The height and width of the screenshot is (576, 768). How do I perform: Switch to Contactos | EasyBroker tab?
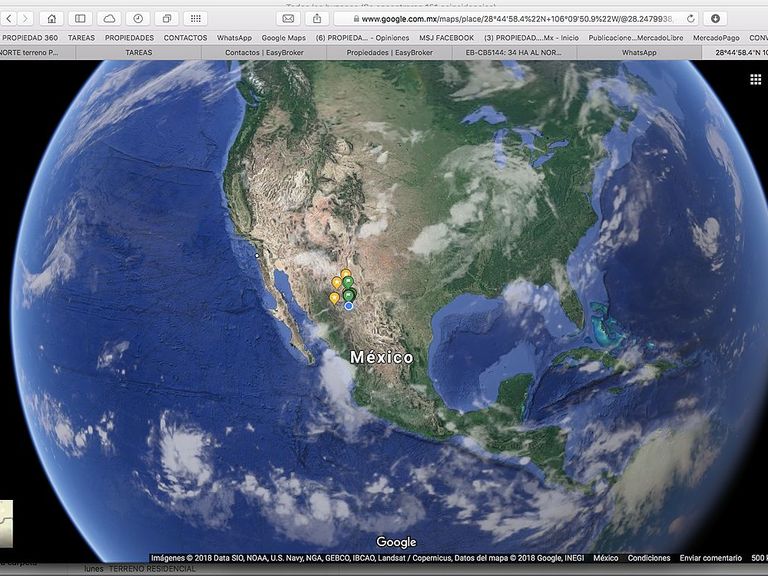coord(264,52)
